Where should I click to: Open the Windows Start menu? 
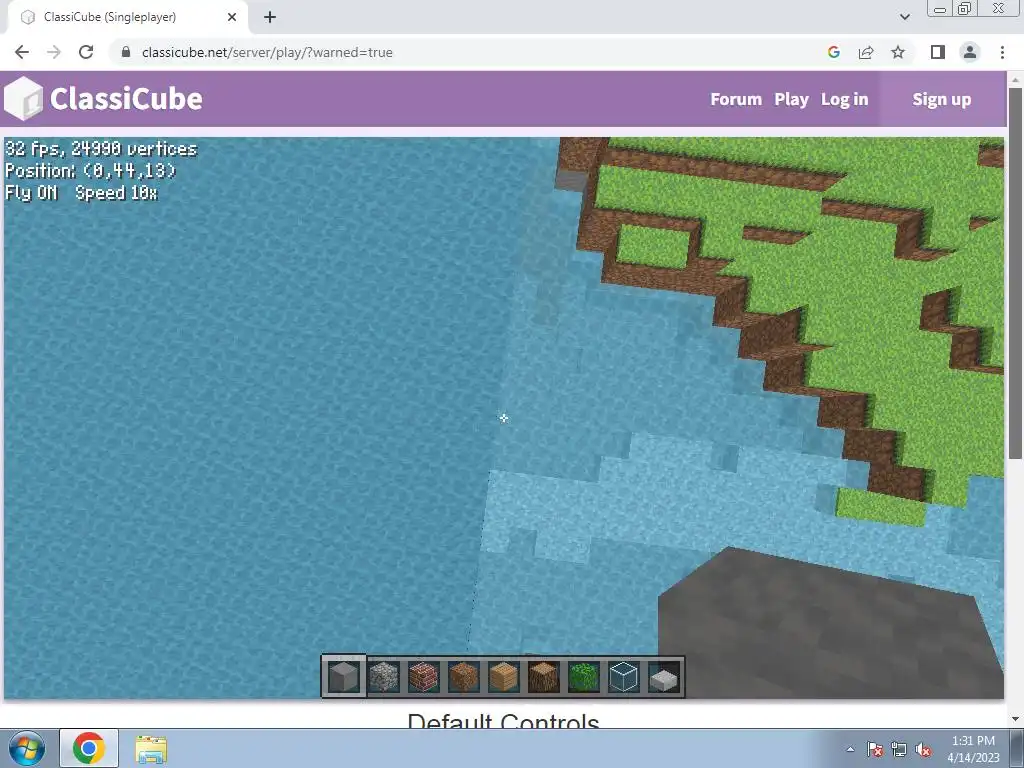[x=26, y=748]
